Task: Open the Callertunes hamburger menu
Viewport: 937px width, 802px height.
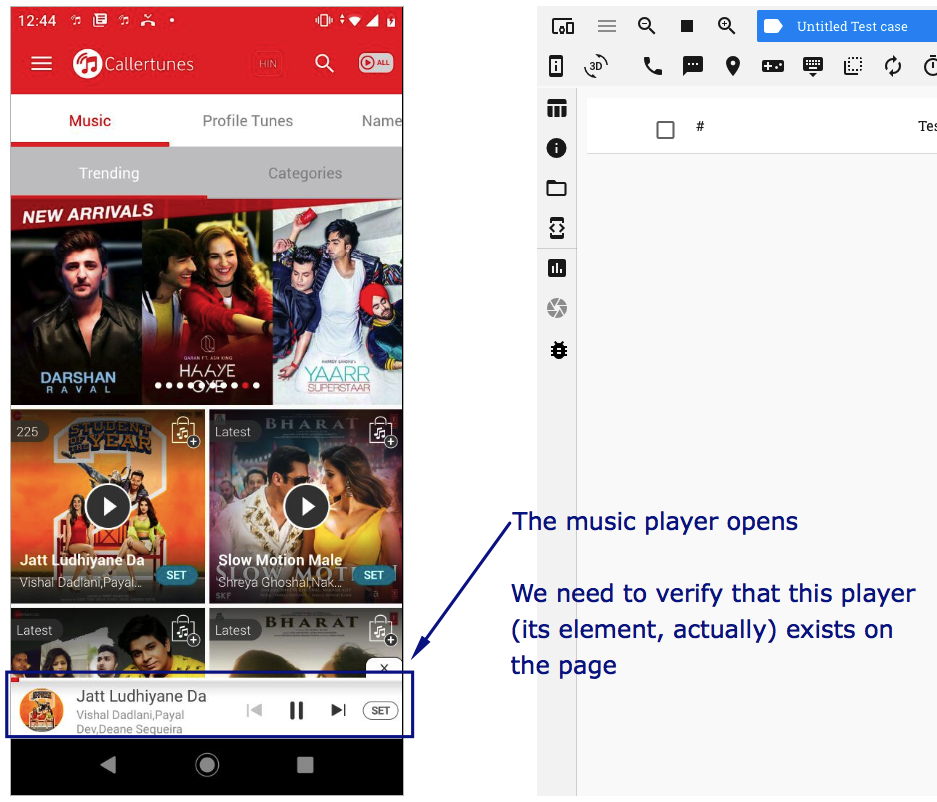Action: (41, 63)
